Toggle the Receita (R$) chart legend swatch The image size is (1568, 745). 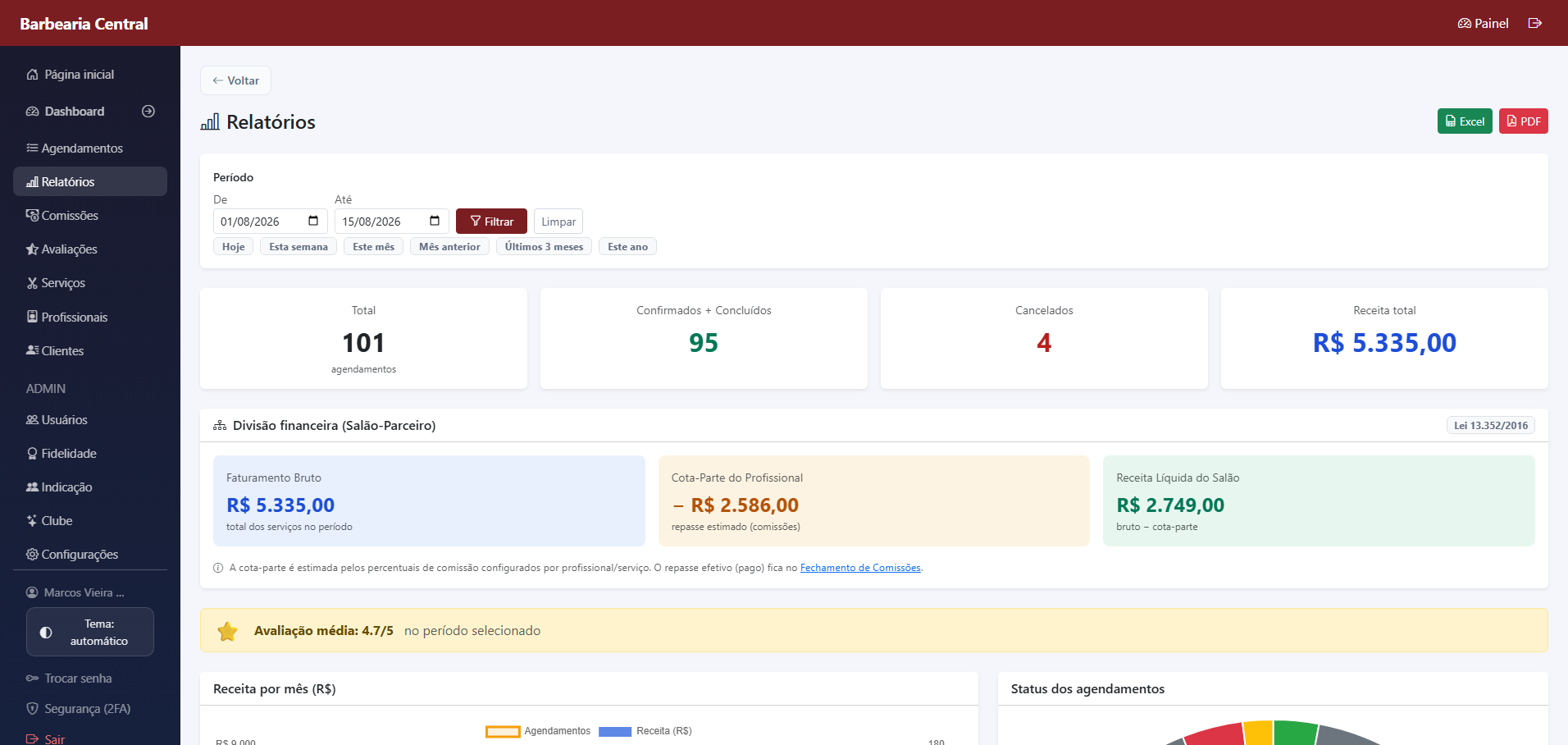coord(615,731)
